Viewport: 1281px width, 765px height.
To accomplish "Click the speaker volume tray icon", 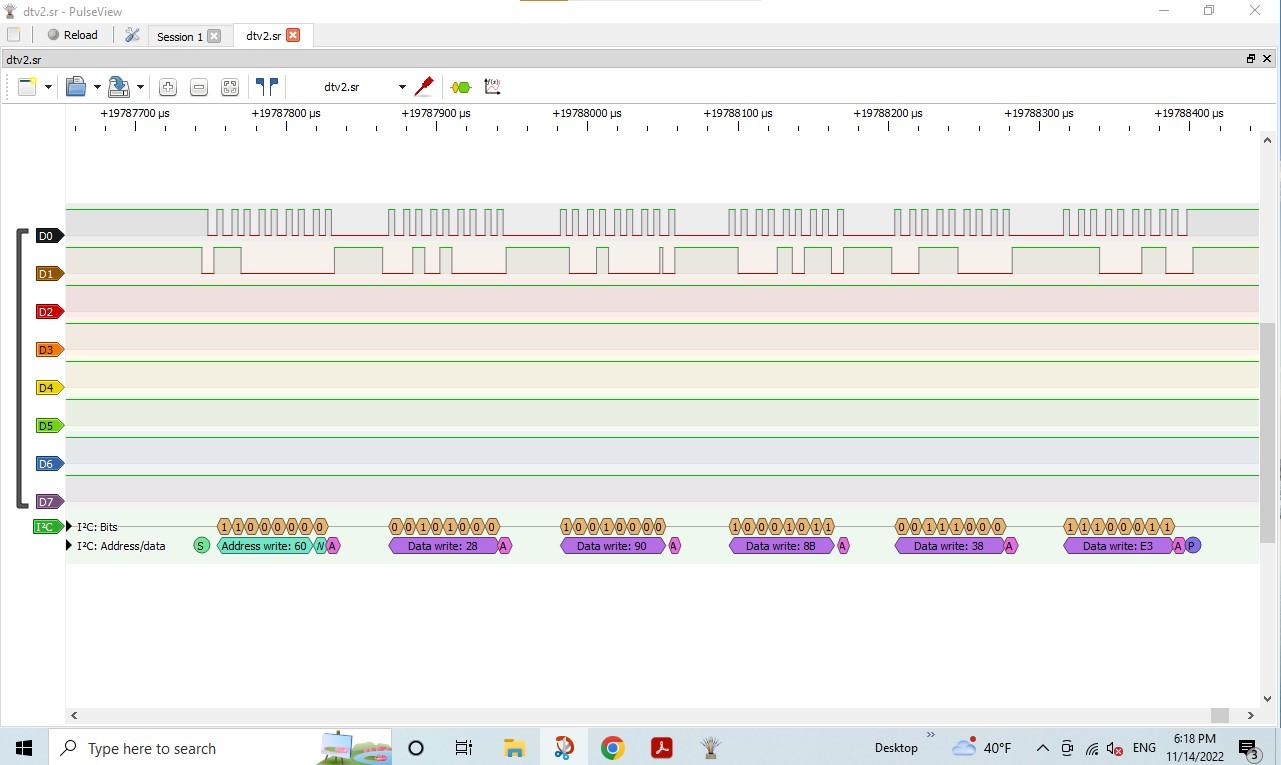I will tap(1116, 748).
